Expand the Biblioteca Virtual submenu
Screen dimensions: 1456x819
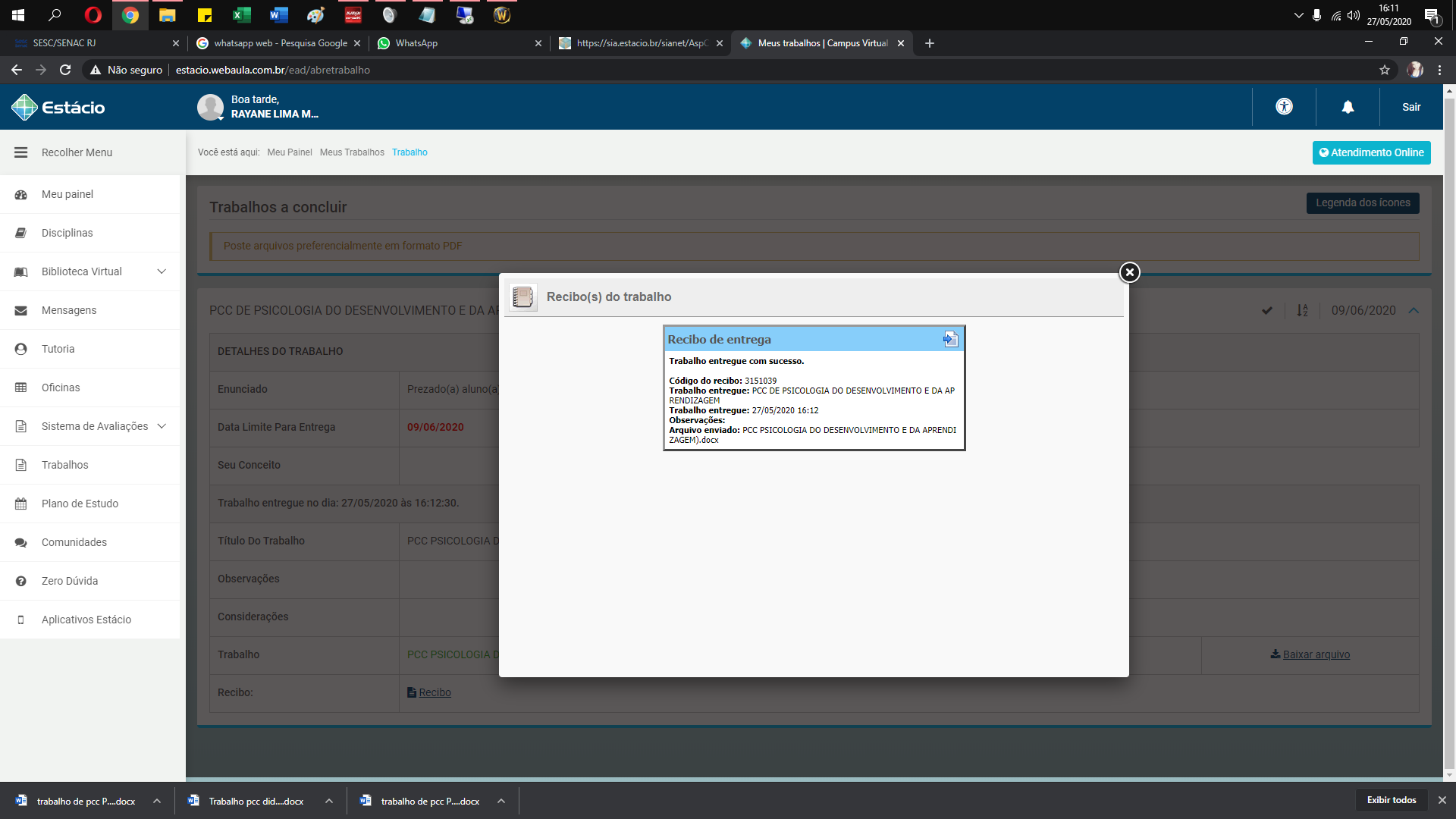[162, 271]
